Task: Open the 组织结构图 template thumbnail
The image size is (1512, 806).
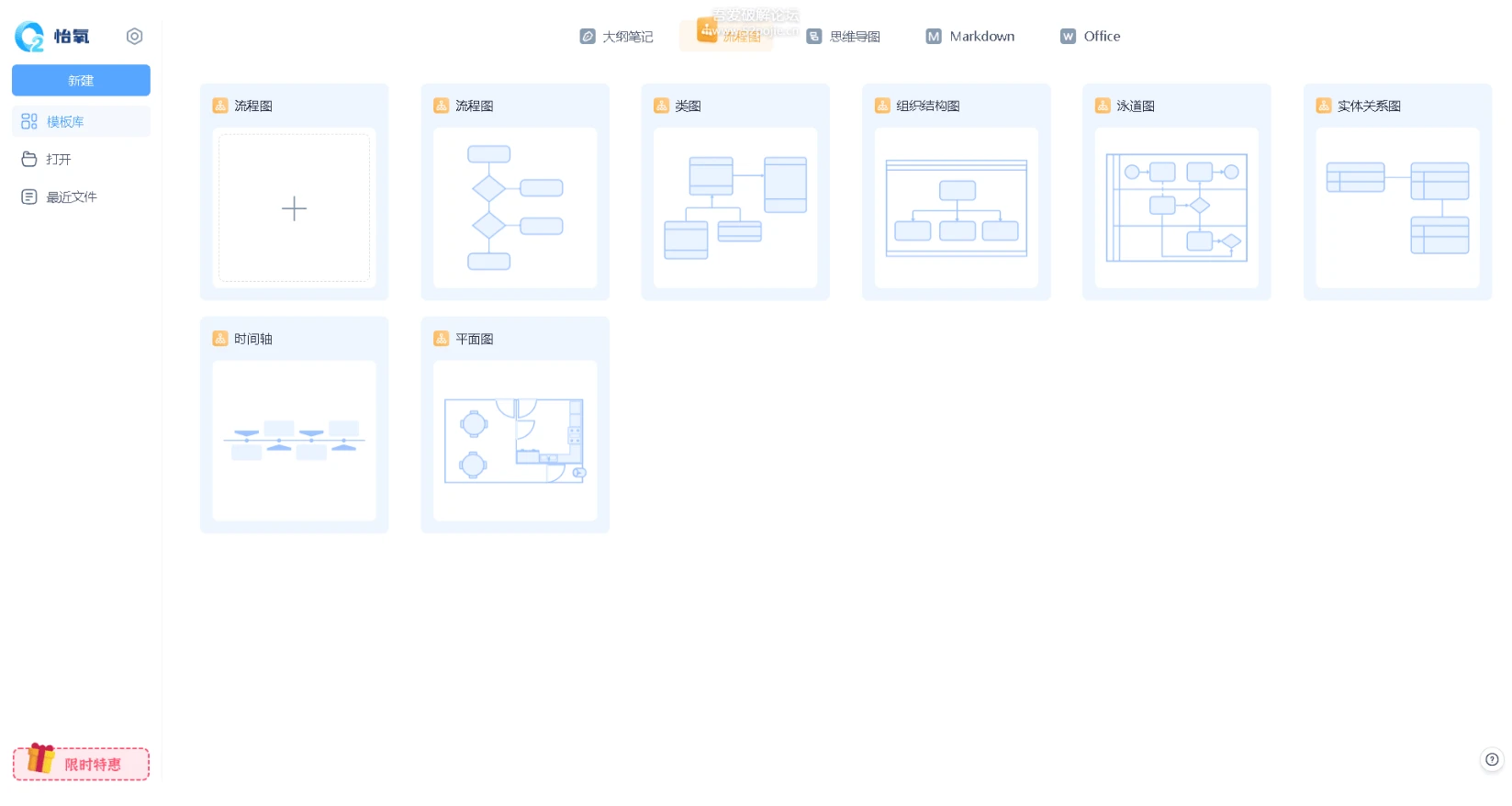Action: point(957,207)
